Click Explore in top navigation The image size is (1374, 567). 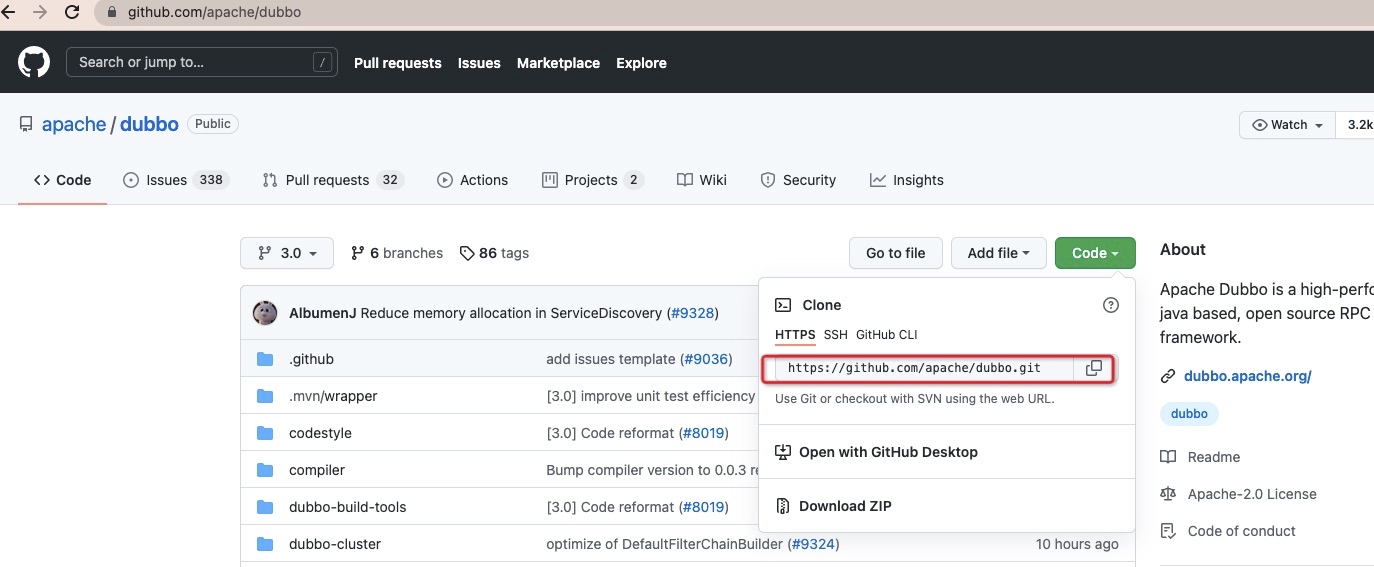pyautogui.click(x=641, y=63)
